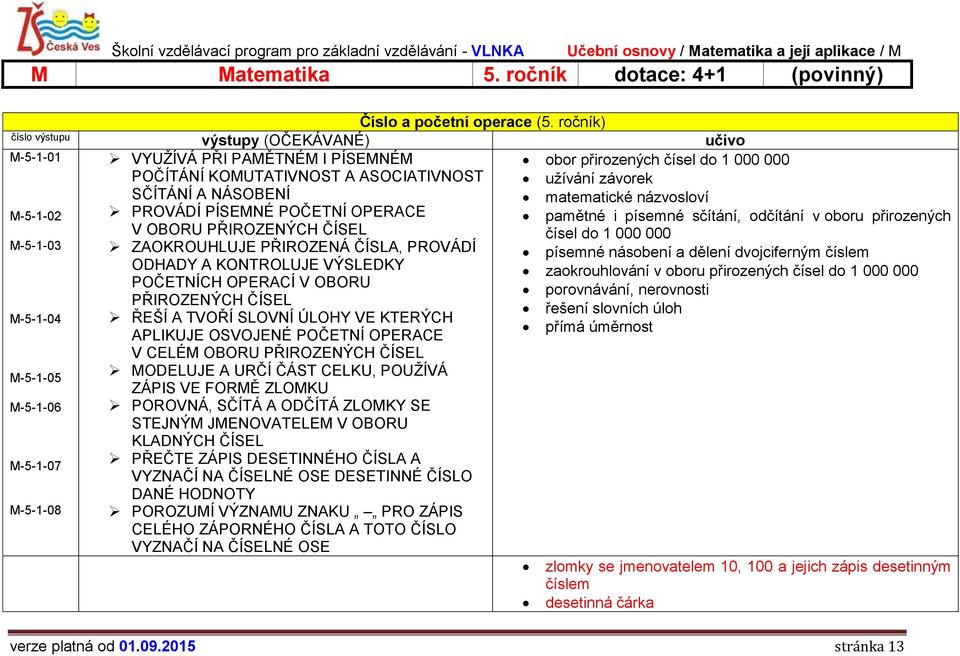The height and width of the screenshot is (656, 960).
Task: Click 'ZÁPIS VE FORMĚ ZLOMKU' line
Action: coord(230,388)
